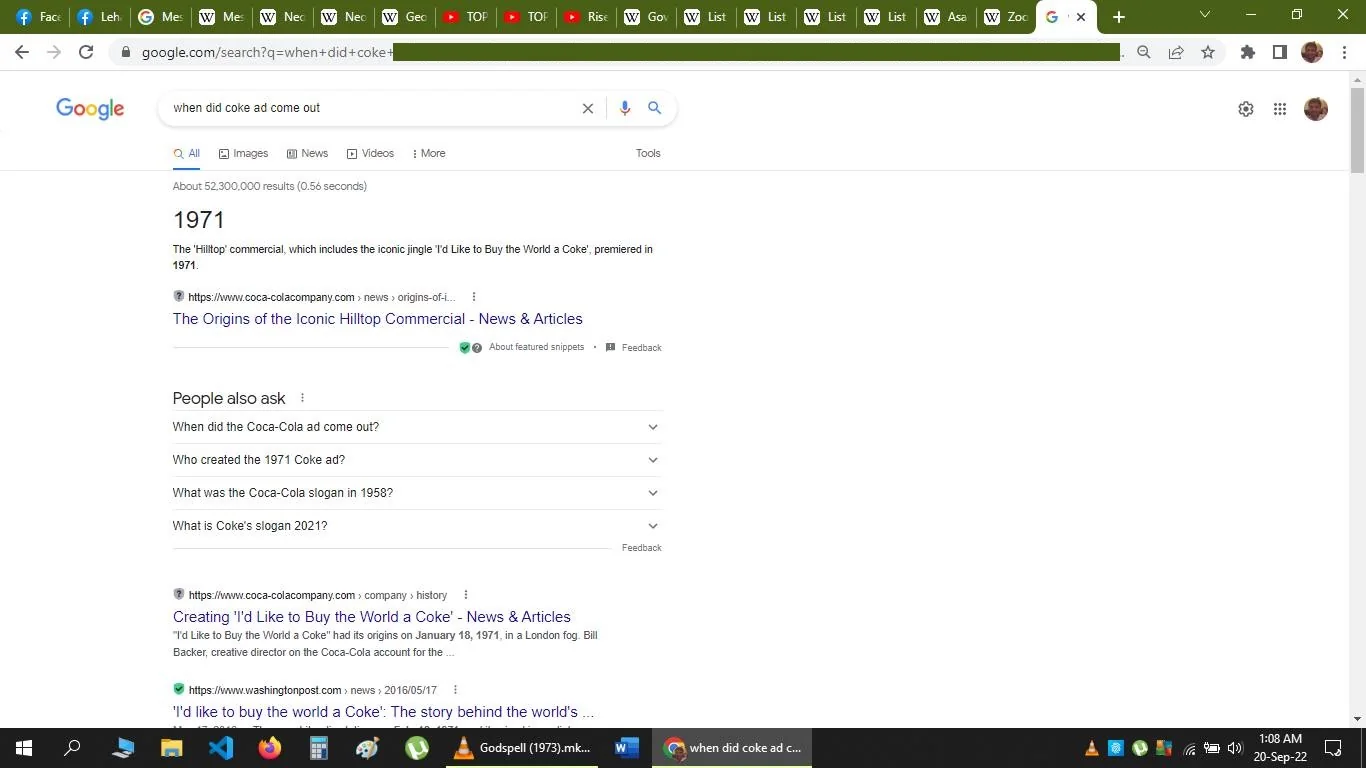This screenshot has width=1366, height=768.
Task: Switch to the Images search tab
Action: coord(244,153)
